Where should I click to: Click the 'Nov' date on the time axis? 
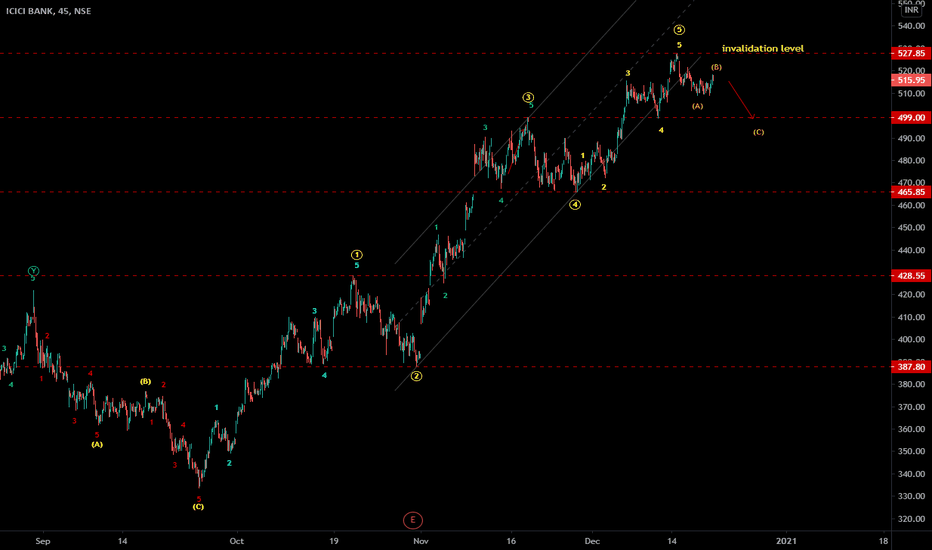421,541
